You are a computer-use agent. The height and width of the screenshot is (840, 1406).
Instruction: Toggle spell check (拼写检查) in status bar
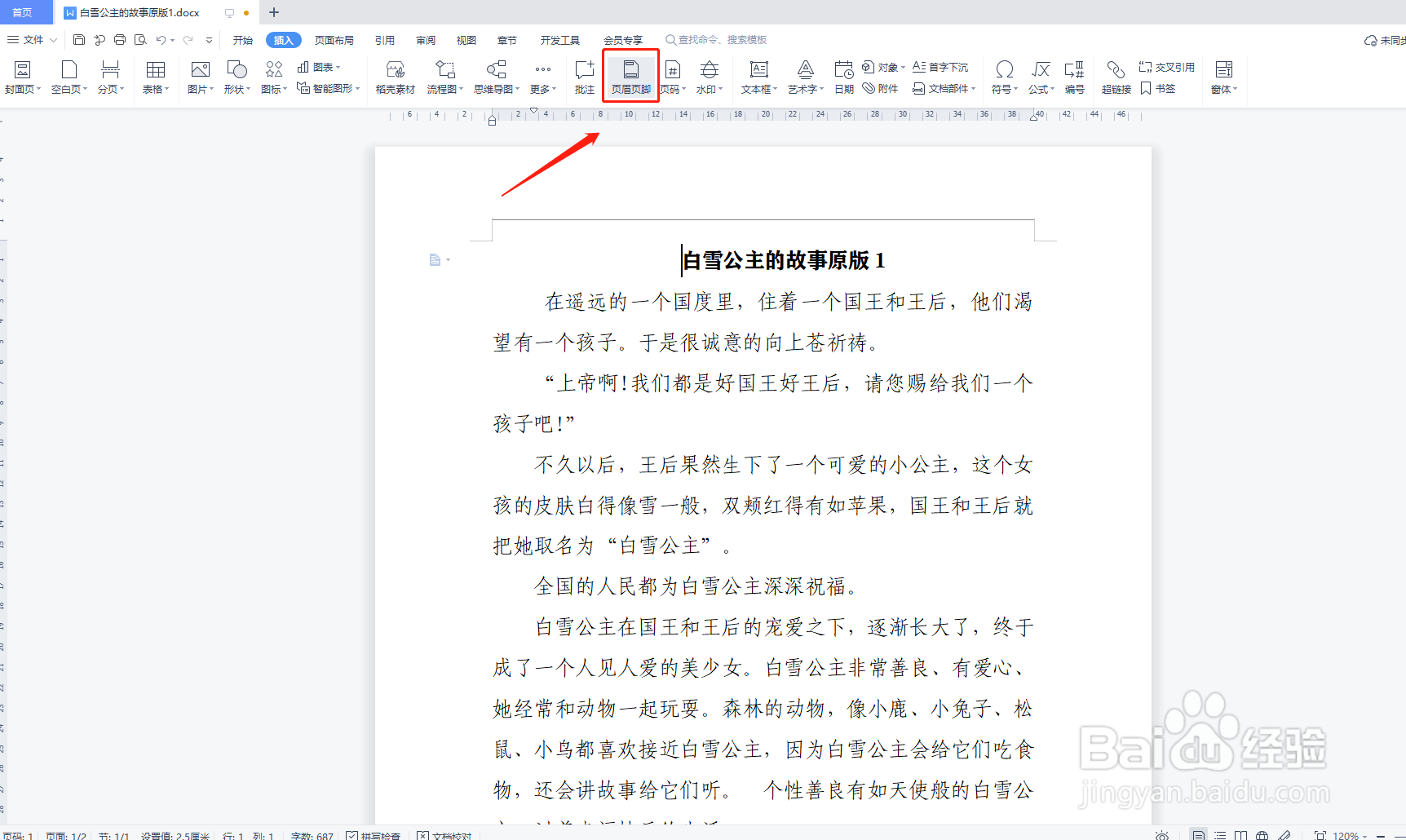(x=374, y=835)
